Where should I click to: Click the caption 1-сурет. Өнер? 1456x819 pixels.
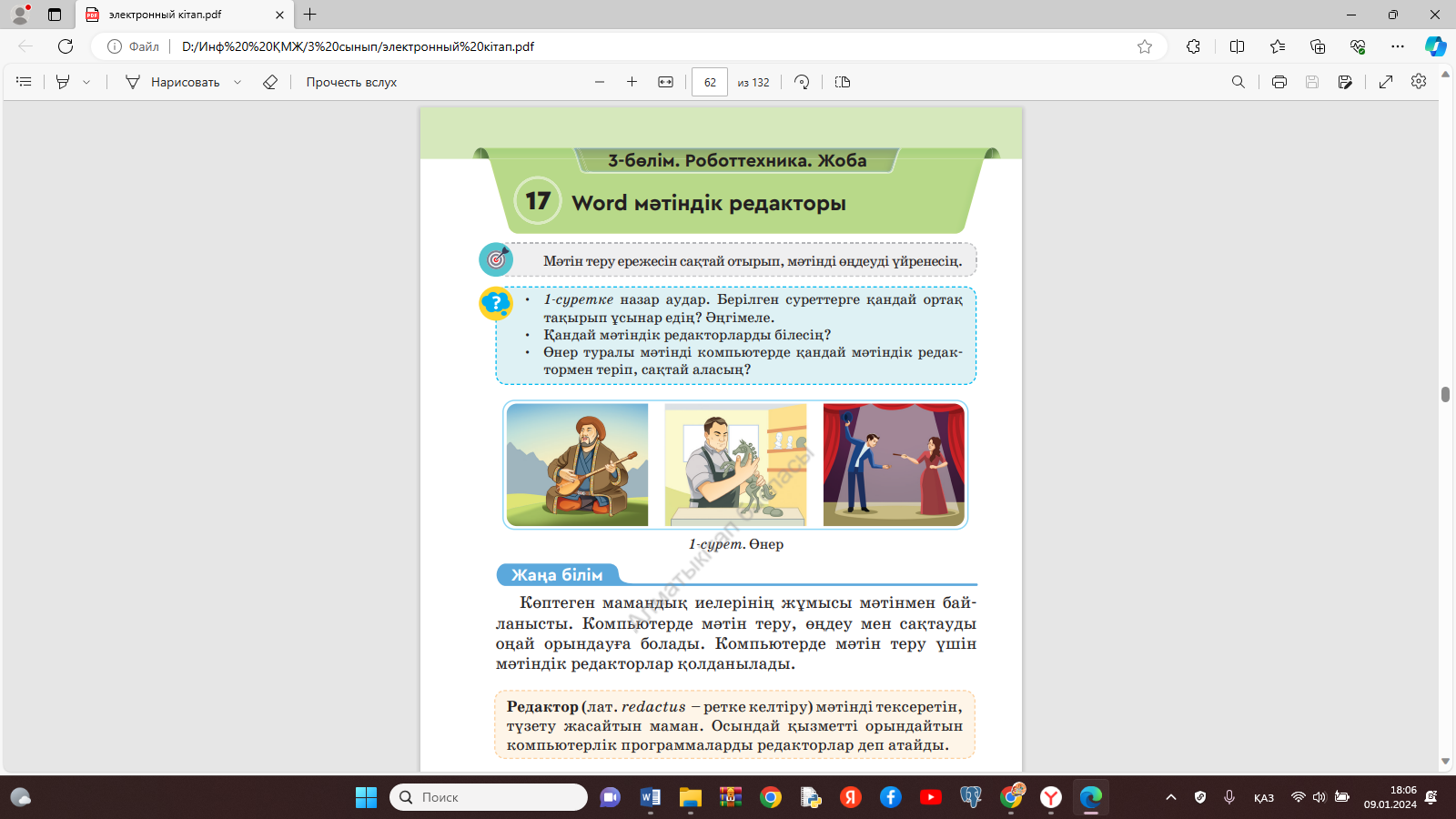(736, 544)
